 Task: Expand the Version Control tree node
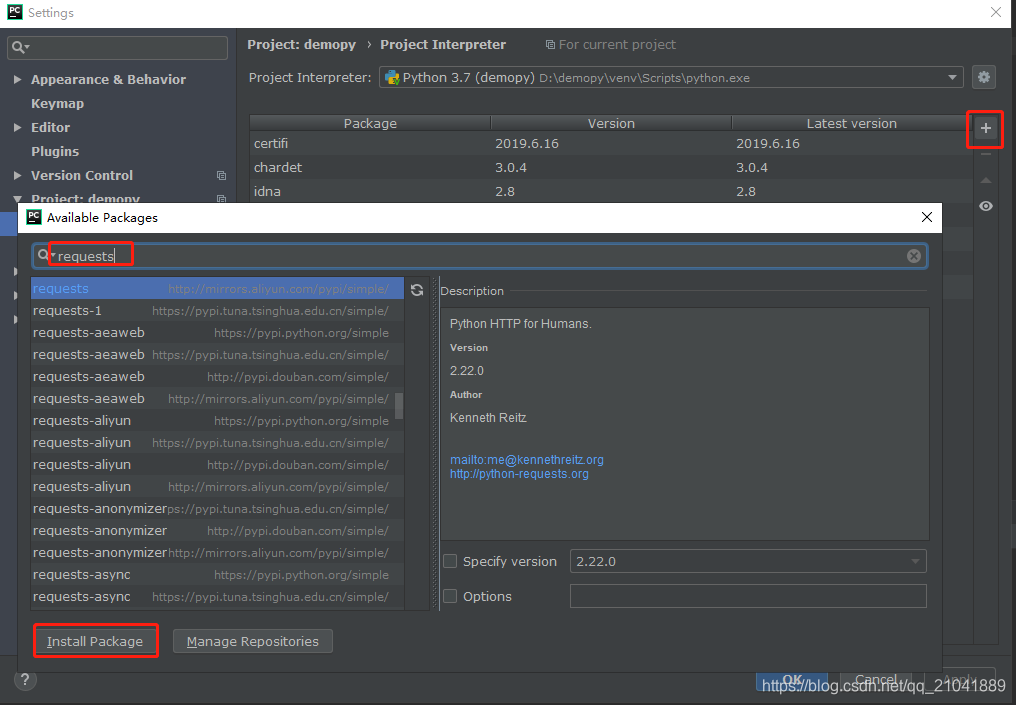click(17, 175)
